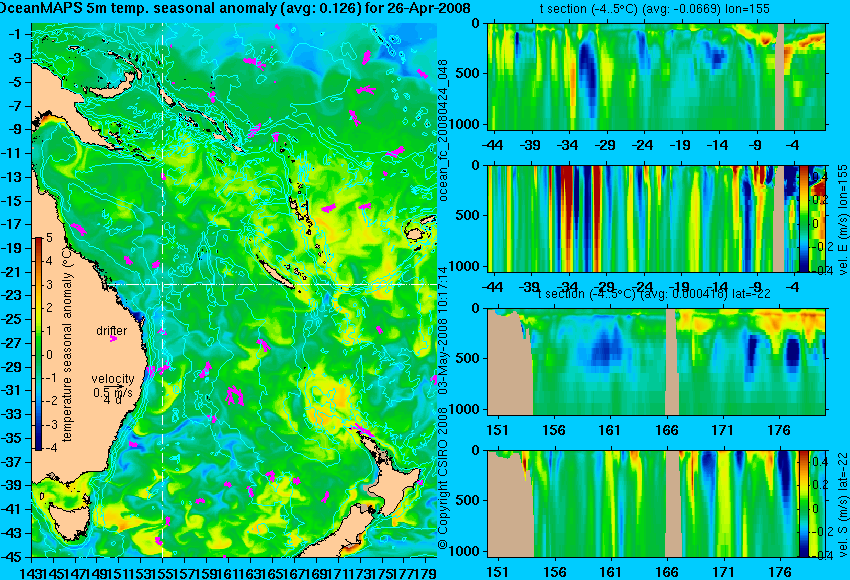Click the '5' value at the temperature colorbar top
The height and width of the screenshot is (580, 850).
49,237
